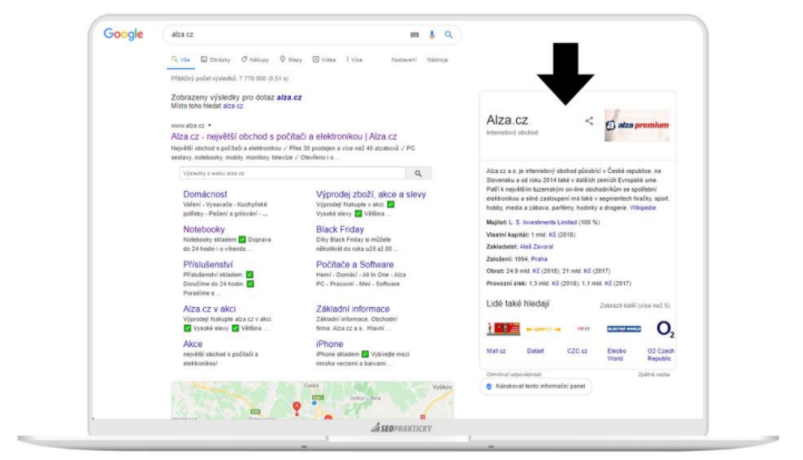
Task: Click the Datart logo thumbnail
Action: (543, 329)
